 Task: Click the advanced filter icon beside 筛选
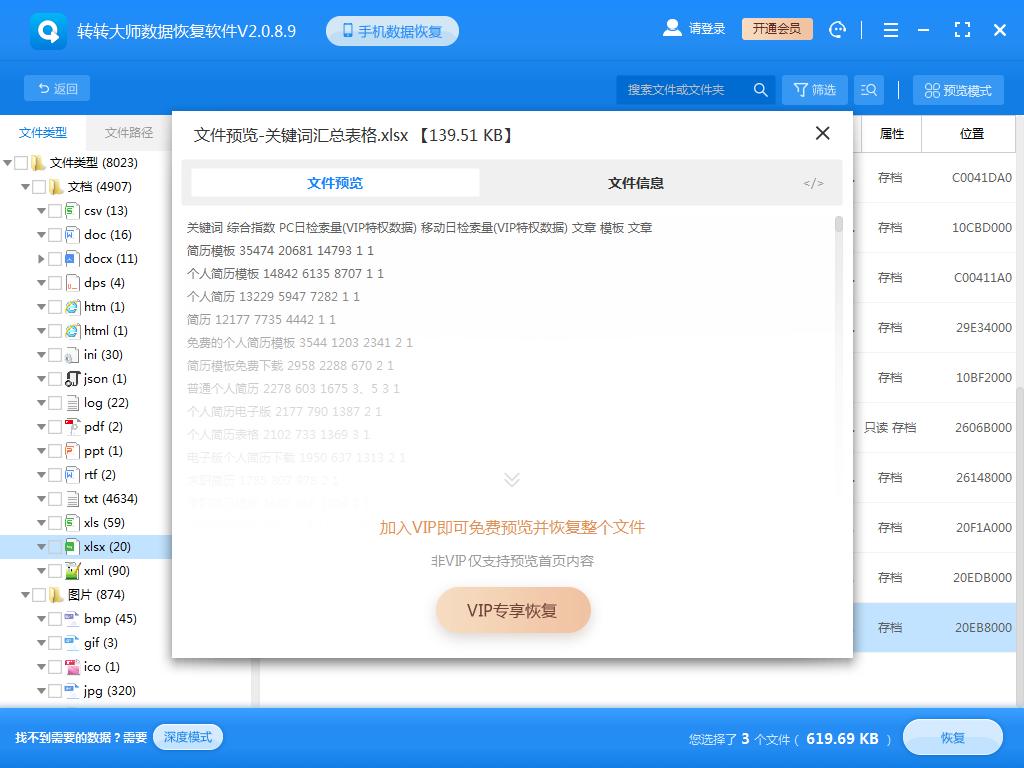(869, 89)
